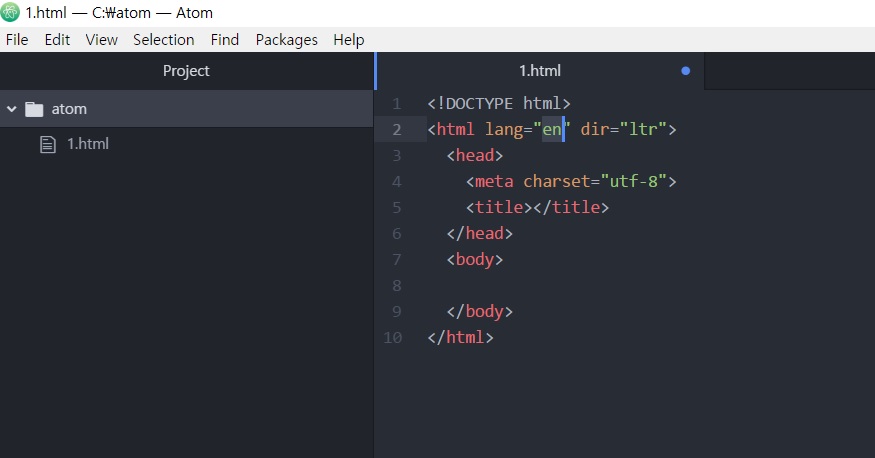
Task: Click the "en" value on line 2
Action: [x=552, y=129]
